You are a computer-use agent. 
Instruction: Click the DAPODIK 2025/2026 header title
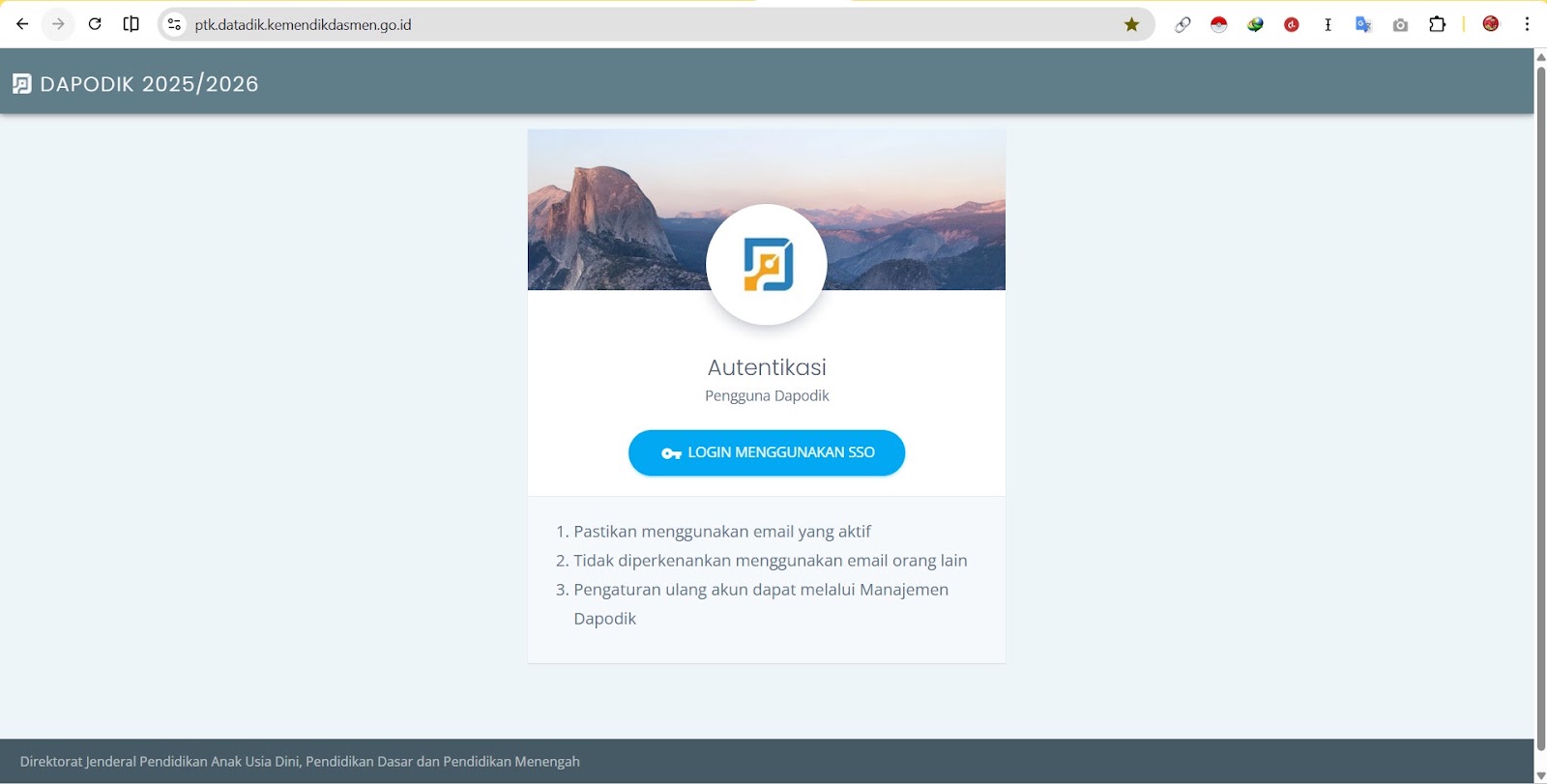(149, 84)
